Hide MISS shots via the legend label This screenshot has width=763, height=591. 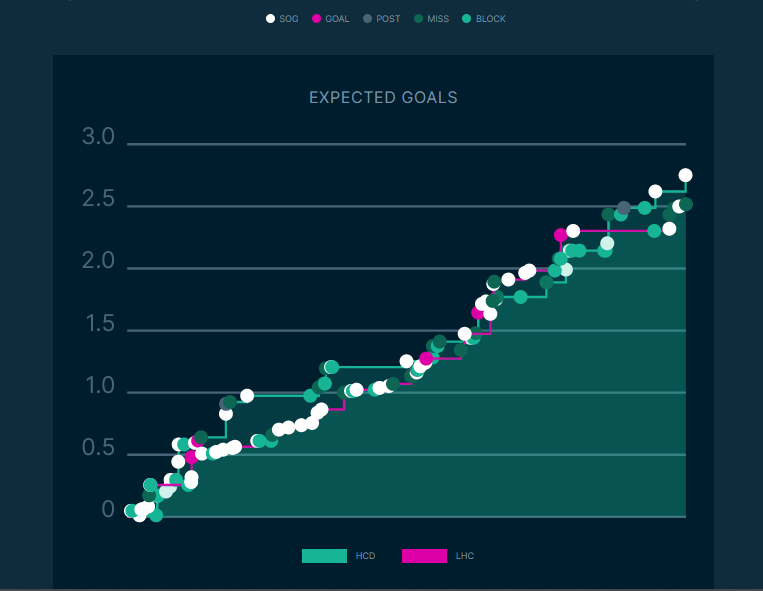click(x=438, y=19)
